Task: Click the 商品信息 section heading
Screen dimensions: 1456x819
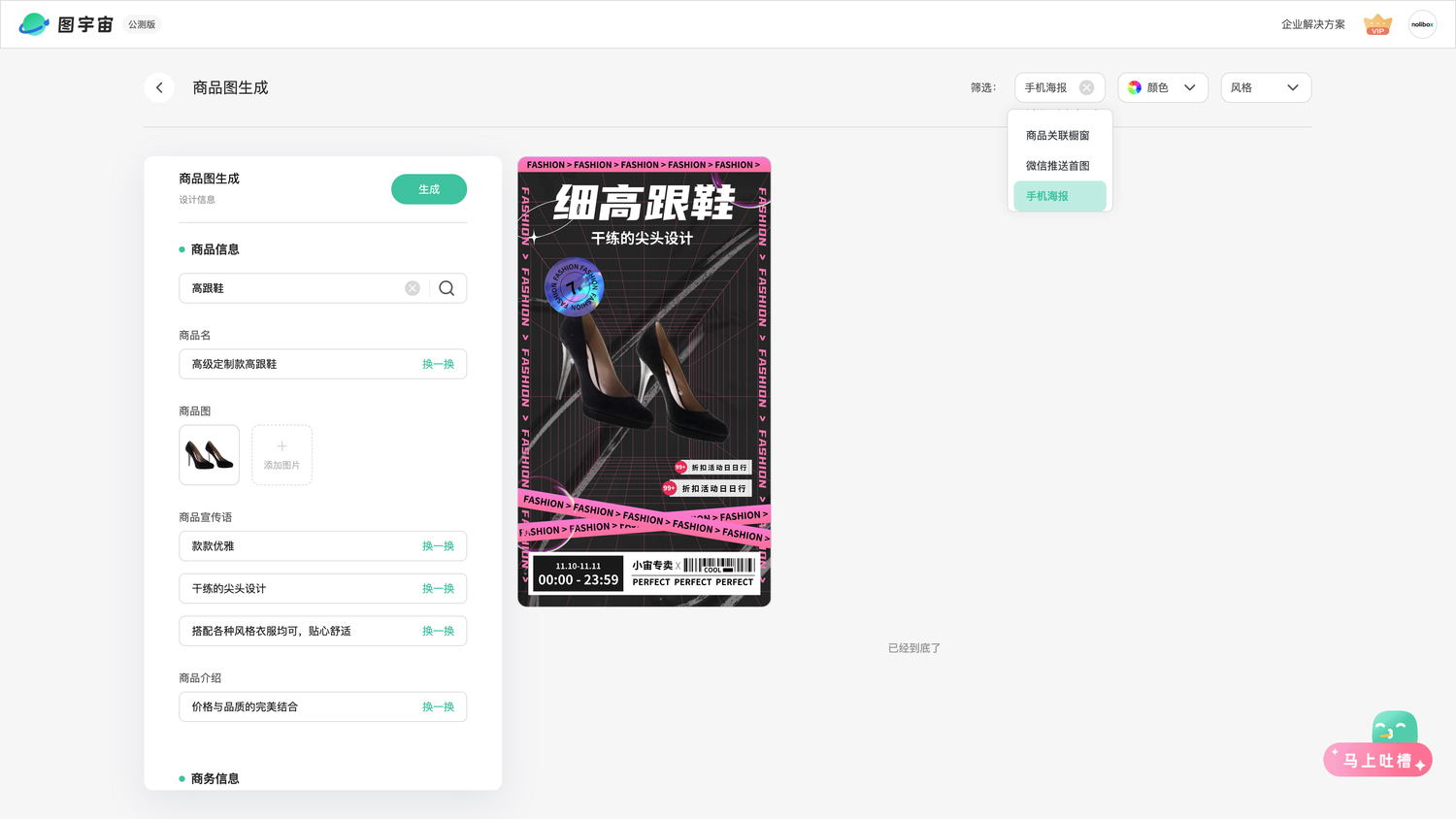Action: click(215, 249)
